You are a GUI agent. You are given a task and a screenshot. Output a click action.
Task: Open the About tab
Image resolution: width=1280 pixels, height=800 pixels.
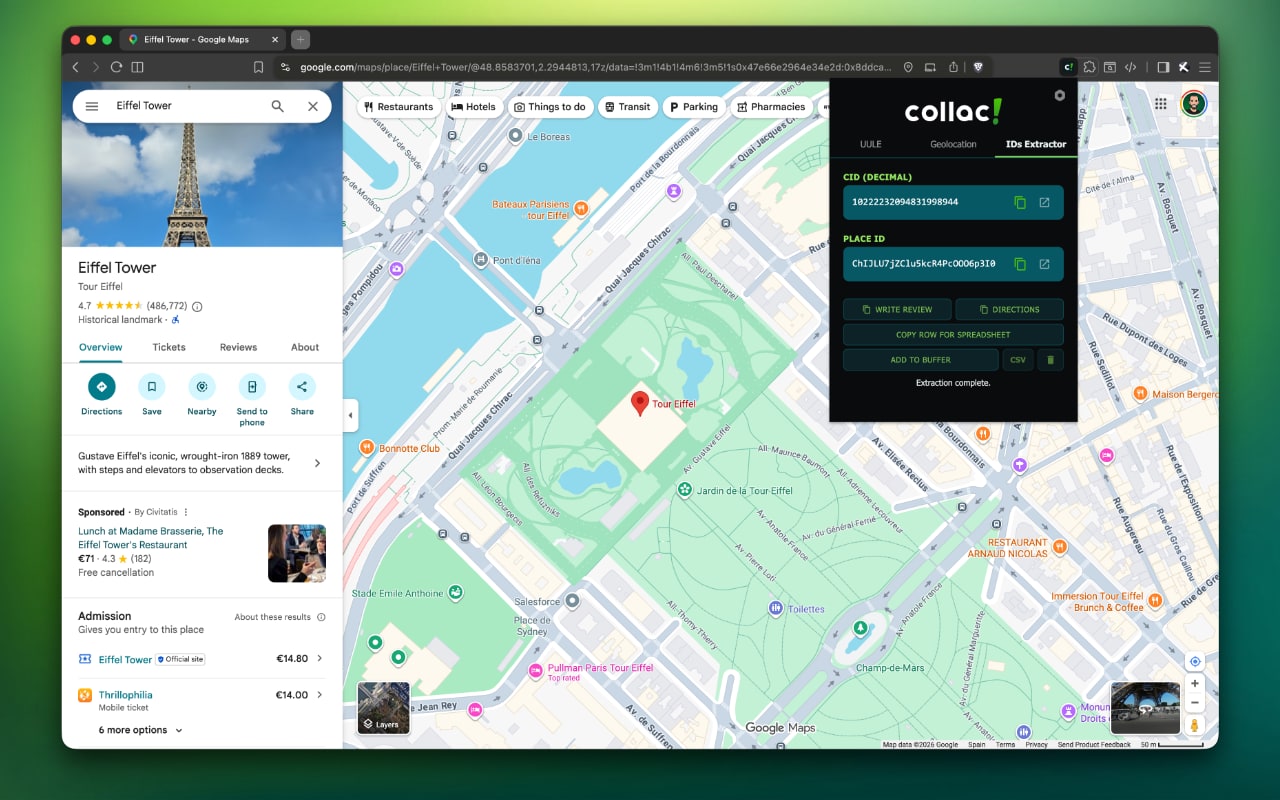pos(305,347)
